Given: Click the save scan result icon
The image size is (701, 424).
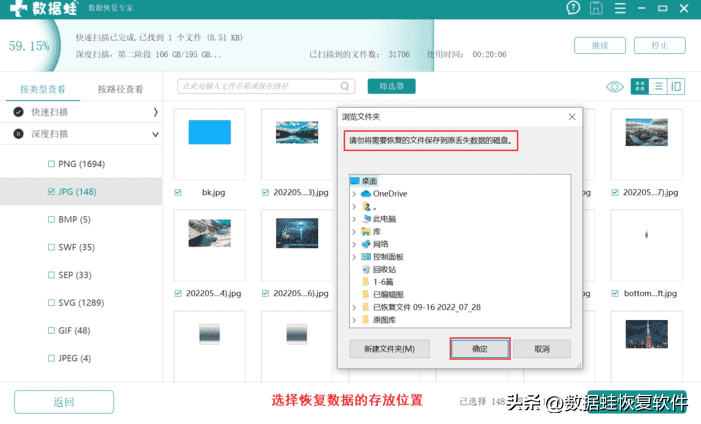Looking at the screenshot, I should coord(596,8).
